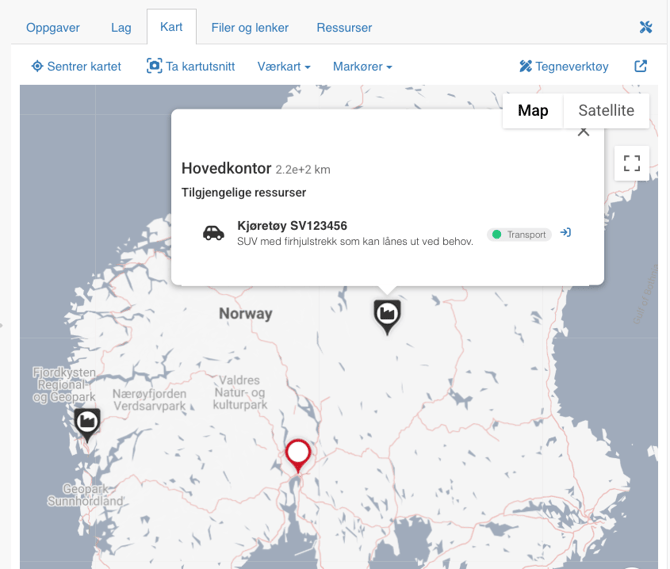Image resolution: width=670 pixels, height=569 pixels.
Task: Click the Kjøretøy SV123456 resource title
Action: pyautogui.click(x=292, y=226)
